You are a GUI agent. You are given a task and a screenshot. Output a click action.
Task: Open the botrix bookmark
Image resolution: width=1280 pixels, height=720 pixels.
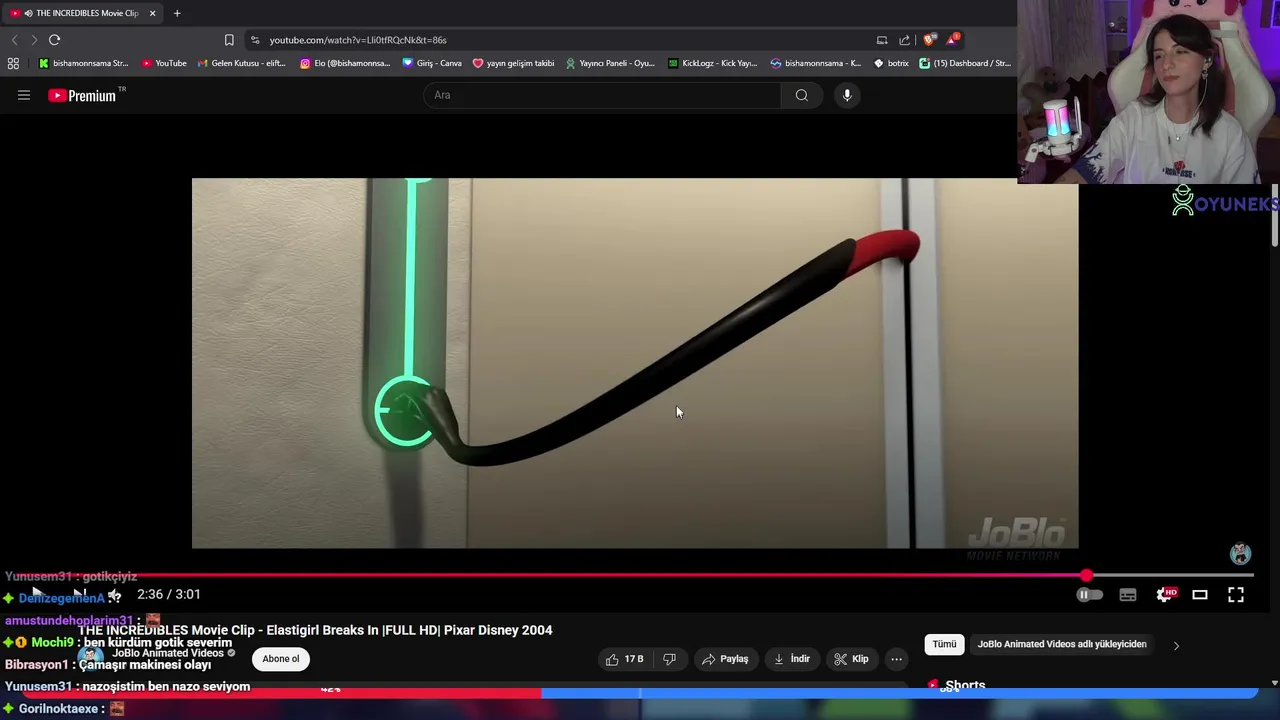(891, 63)
